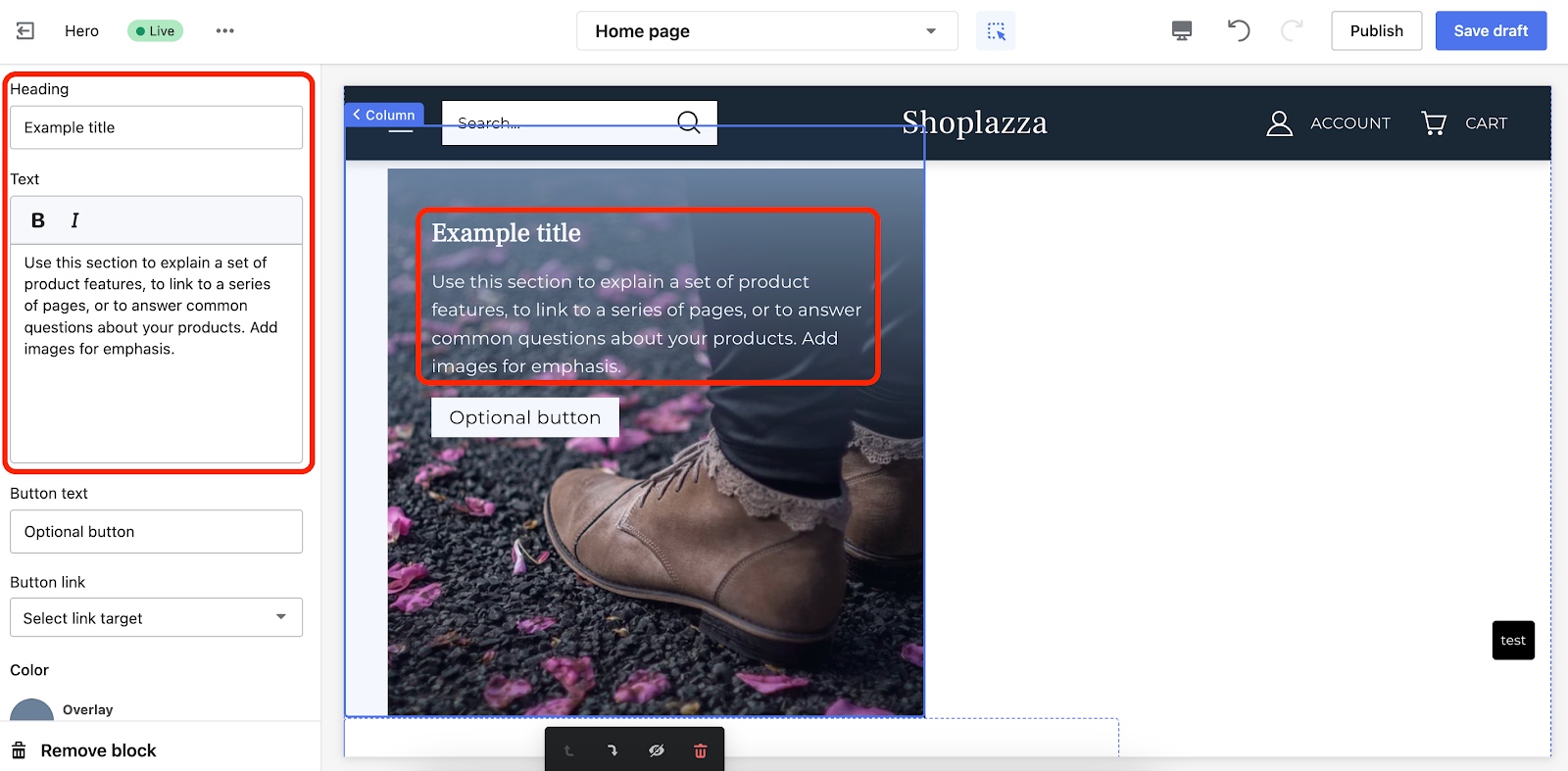Click the Column back tag
Image resolution: width=1568 pixels, height=771 pixels.
(x=384, y=115)
